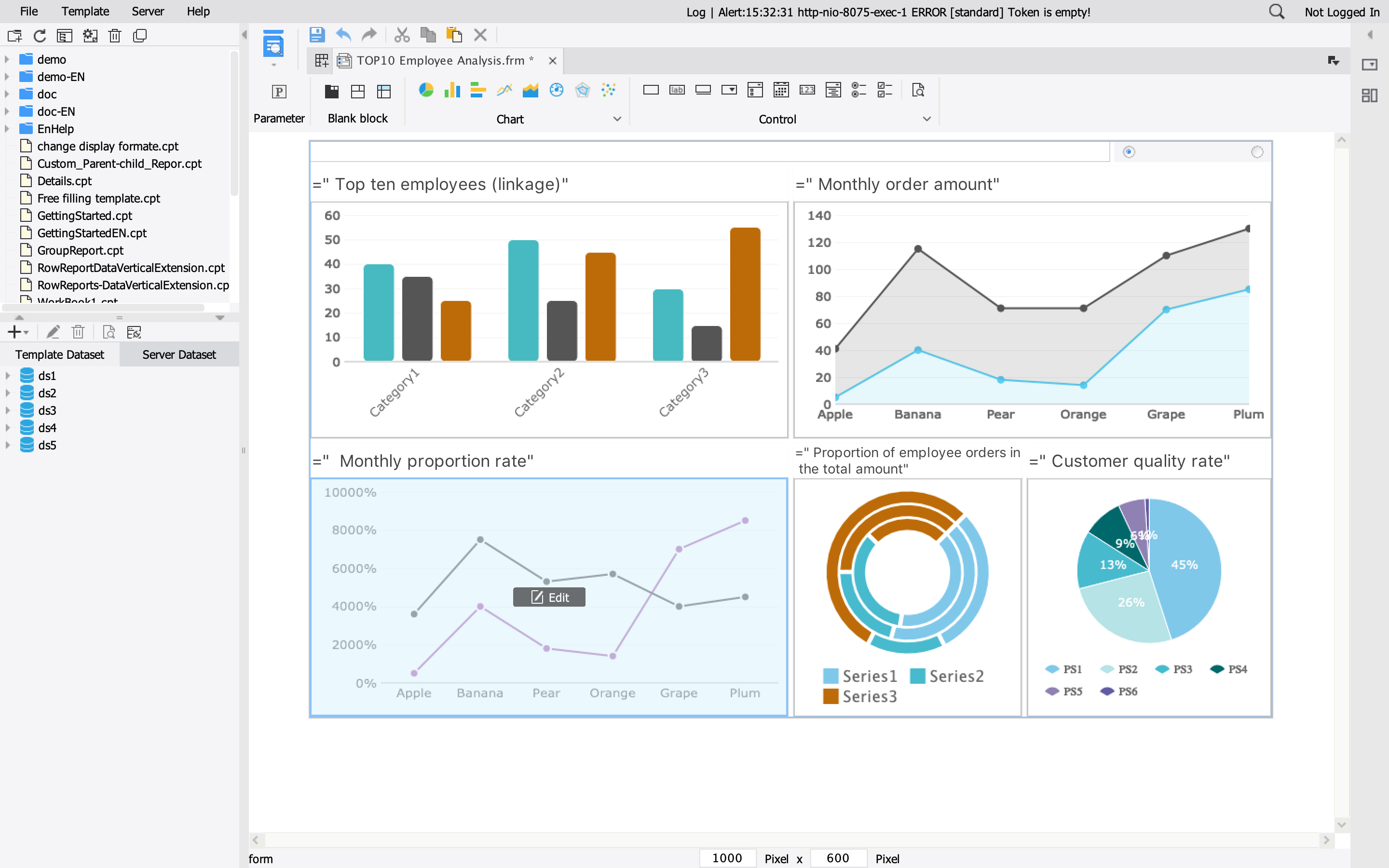Add a date calendar control
This screenshot has width=1389, height=868.
point(781,90)
